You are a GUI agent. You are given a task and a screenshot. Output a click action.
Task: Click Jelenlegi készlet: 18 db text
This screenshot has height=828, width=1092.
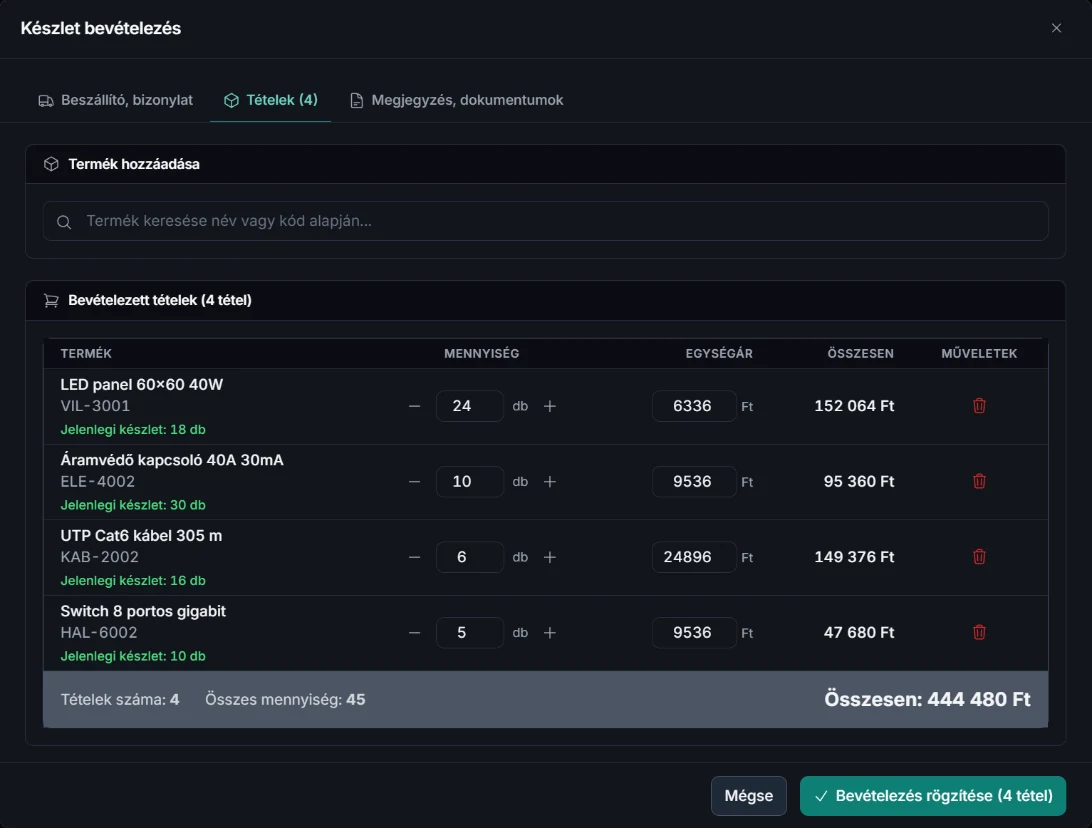[133, 430]
